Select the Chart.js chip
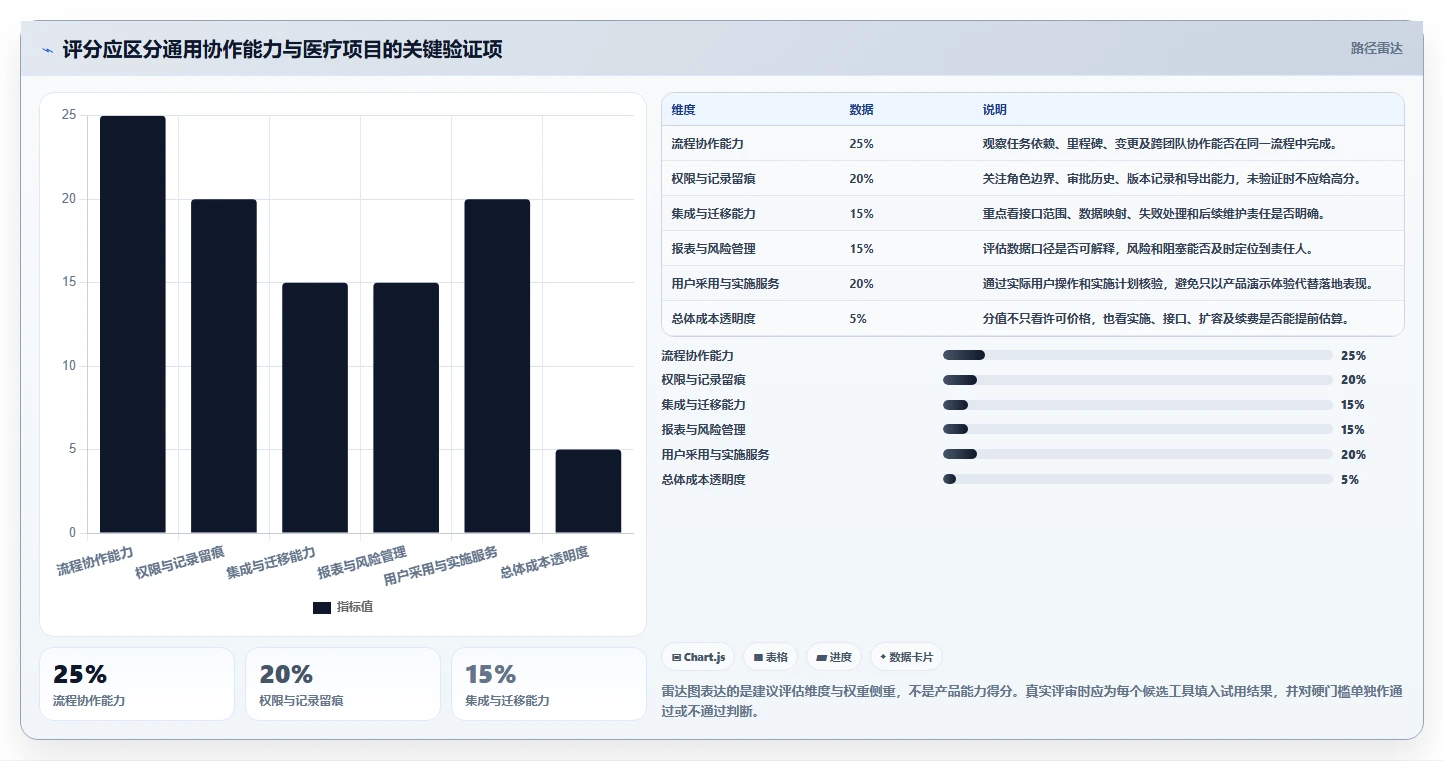 (x=699, y=657)
